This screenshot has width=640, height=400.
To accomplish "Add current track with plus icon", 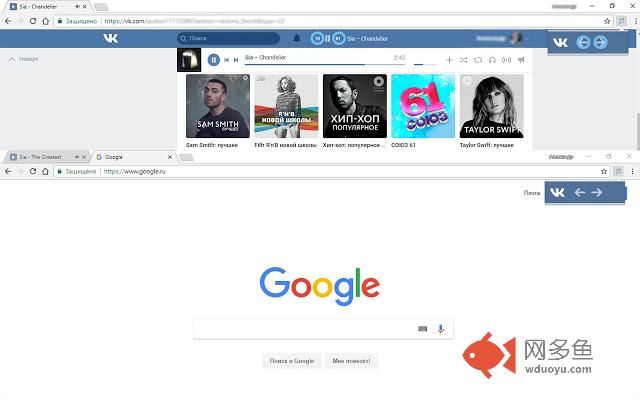I will click(x=449, y=60).
